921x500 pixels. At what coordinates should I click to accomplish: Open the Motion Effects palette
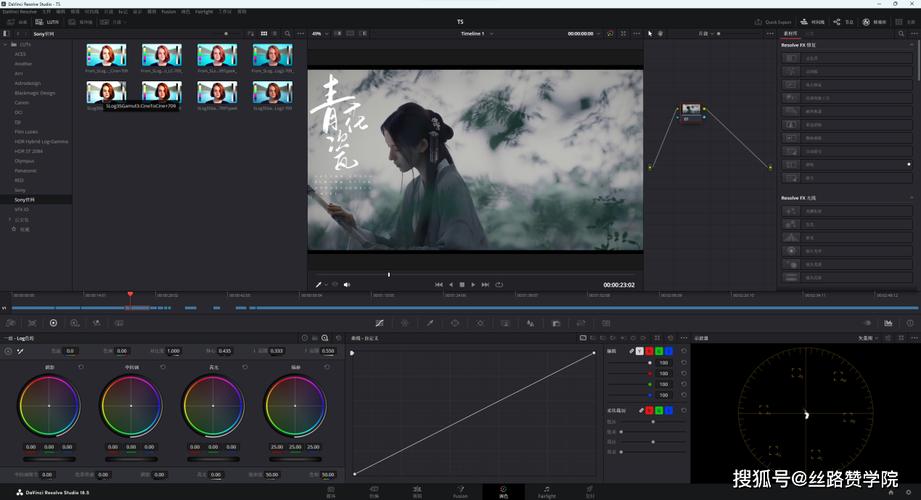coord(119,323)
